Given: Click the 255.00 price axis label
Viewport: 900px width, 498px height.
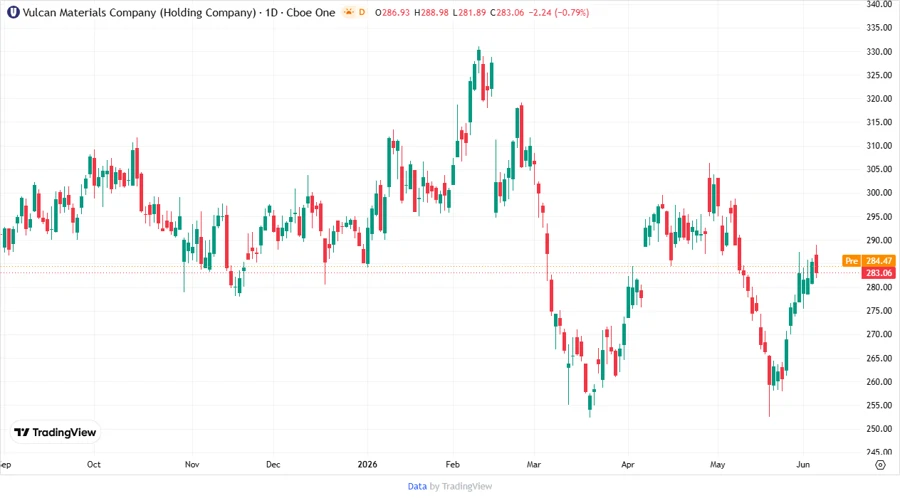Looking at the screenshot, I should (879, 405).
